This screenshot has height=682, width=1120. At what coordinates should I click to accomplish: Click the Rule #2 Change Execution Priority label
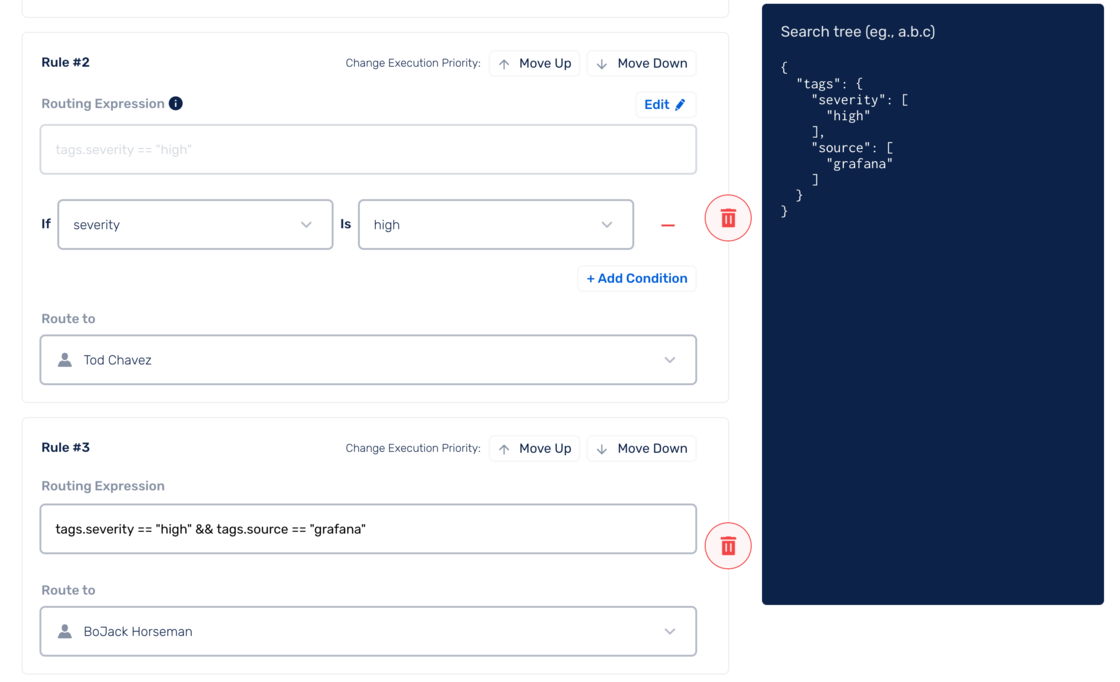[x=413, y=63]
